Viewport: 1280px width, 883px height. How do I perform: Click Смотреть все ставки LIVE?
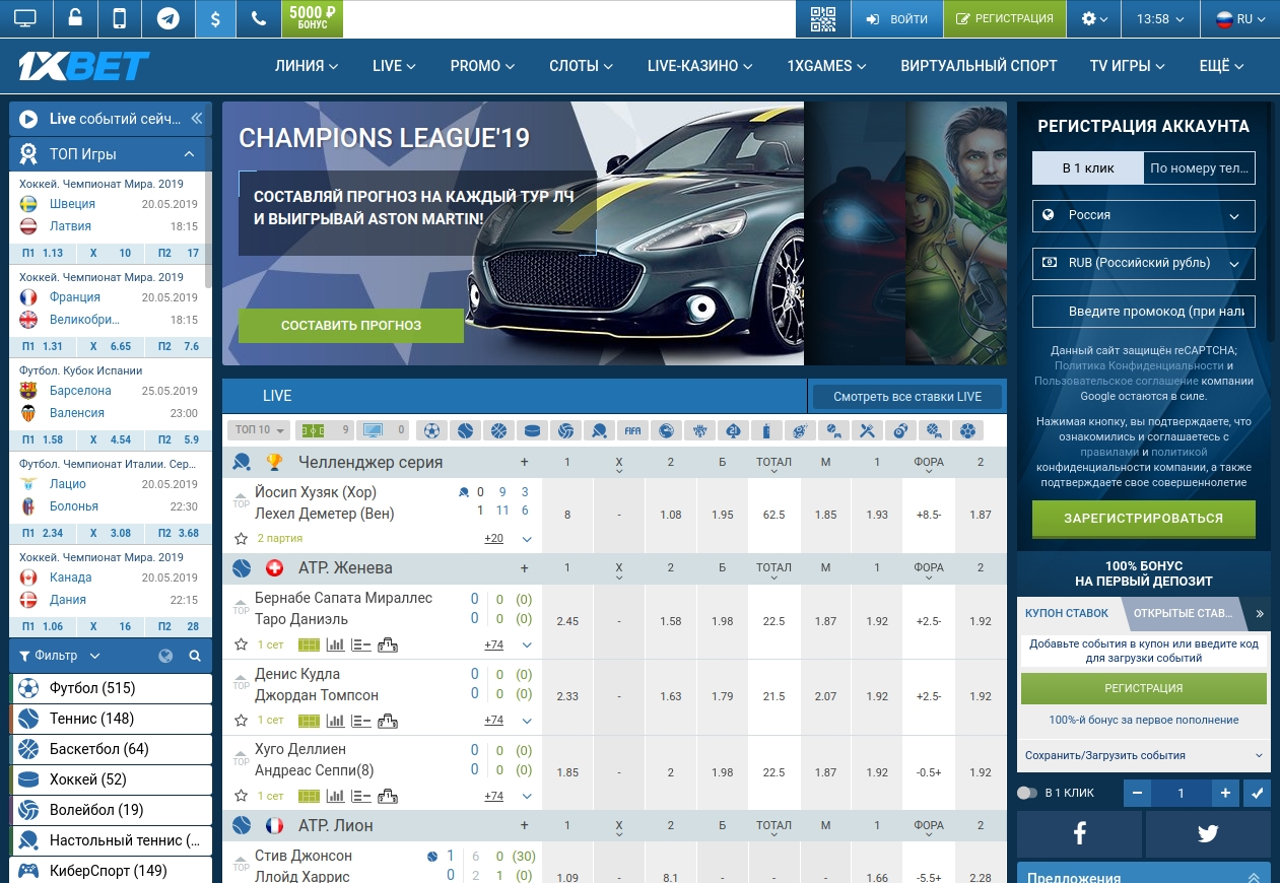coord(907,397)
